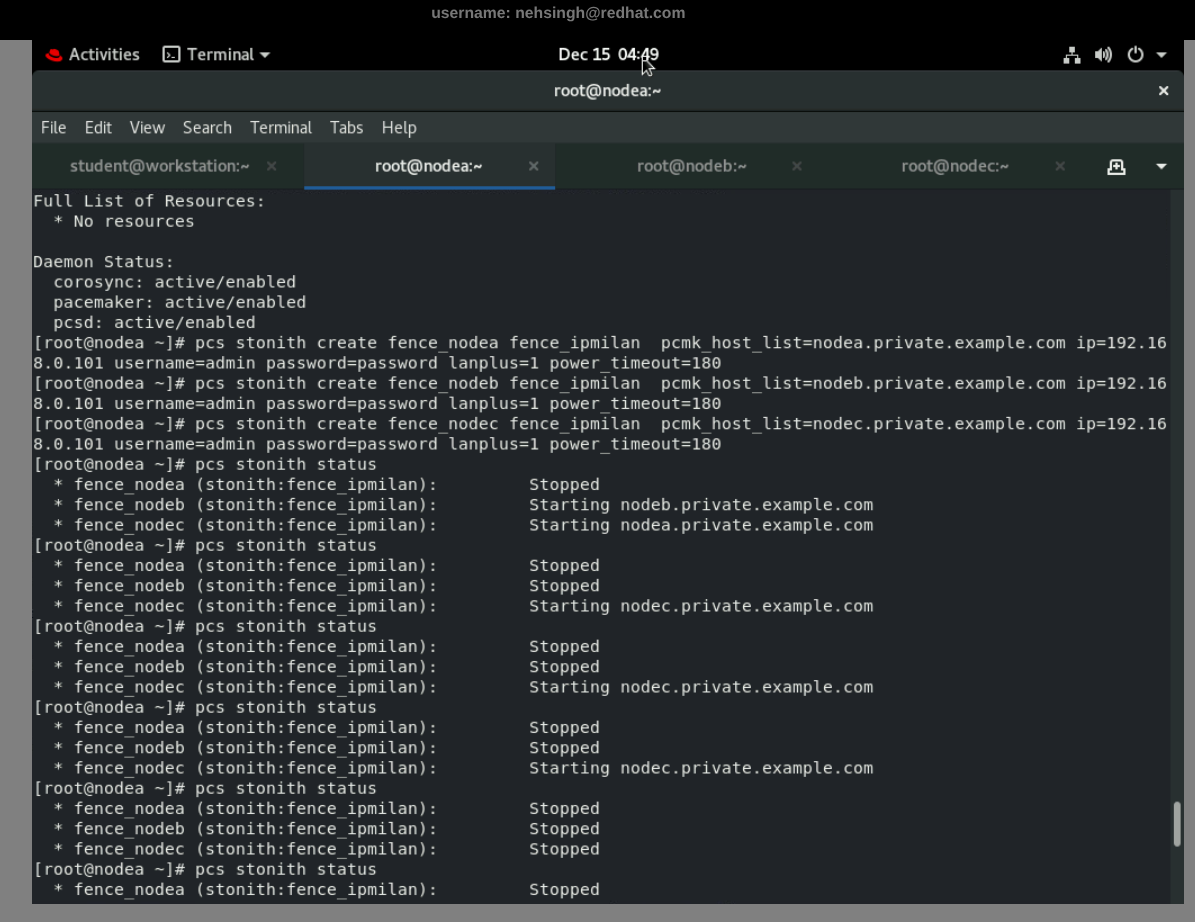
Task: Switch to the root@nodeb tab
Action: 691,166
